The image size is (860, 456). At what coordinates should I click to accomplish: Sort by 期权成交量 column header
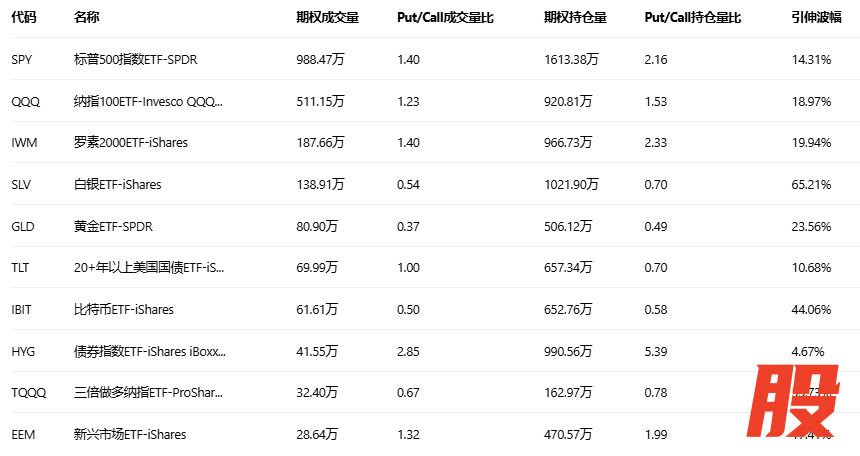click(327, 18)
